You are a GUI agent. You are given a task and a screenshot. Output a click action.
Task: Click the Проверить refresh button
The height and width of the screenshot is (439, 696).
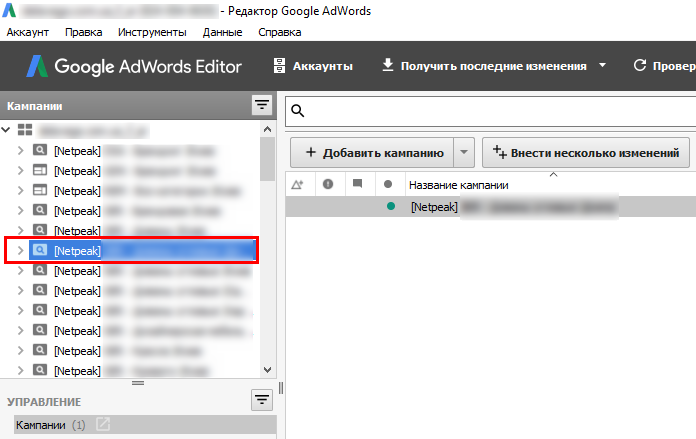(x=664, y=66)
